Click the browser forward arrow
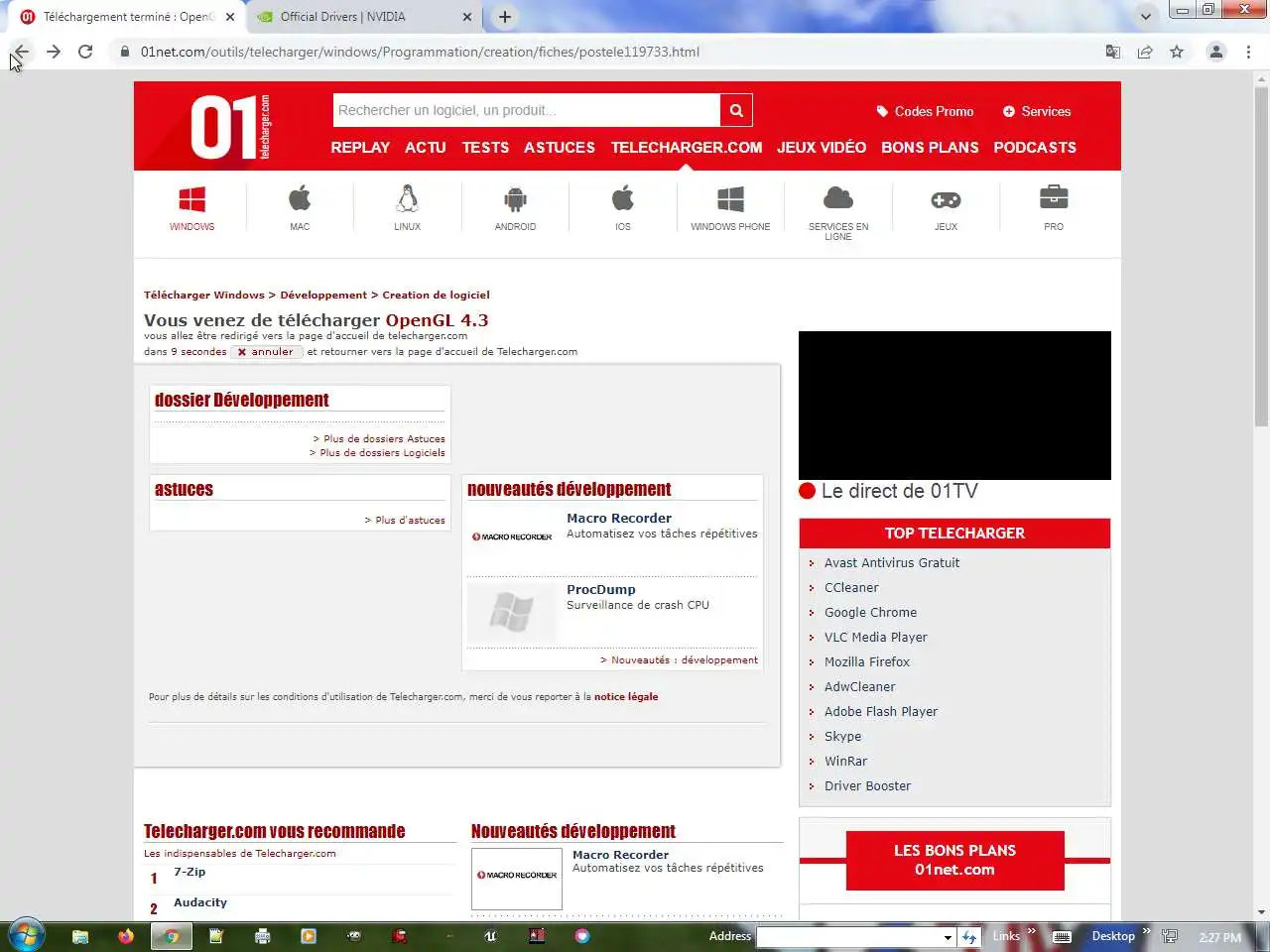The width and height of the screenshot is (1270, 952). [54, 52]
